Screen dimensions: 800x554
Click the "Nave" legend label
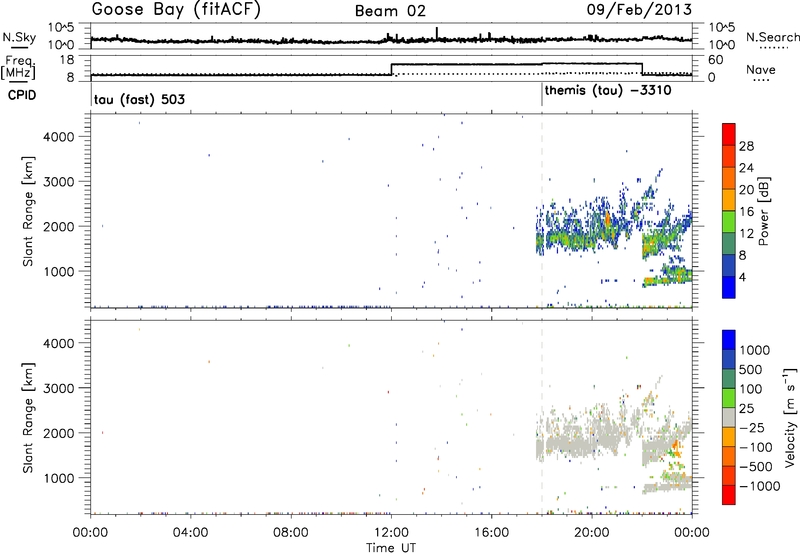[760, 69]
